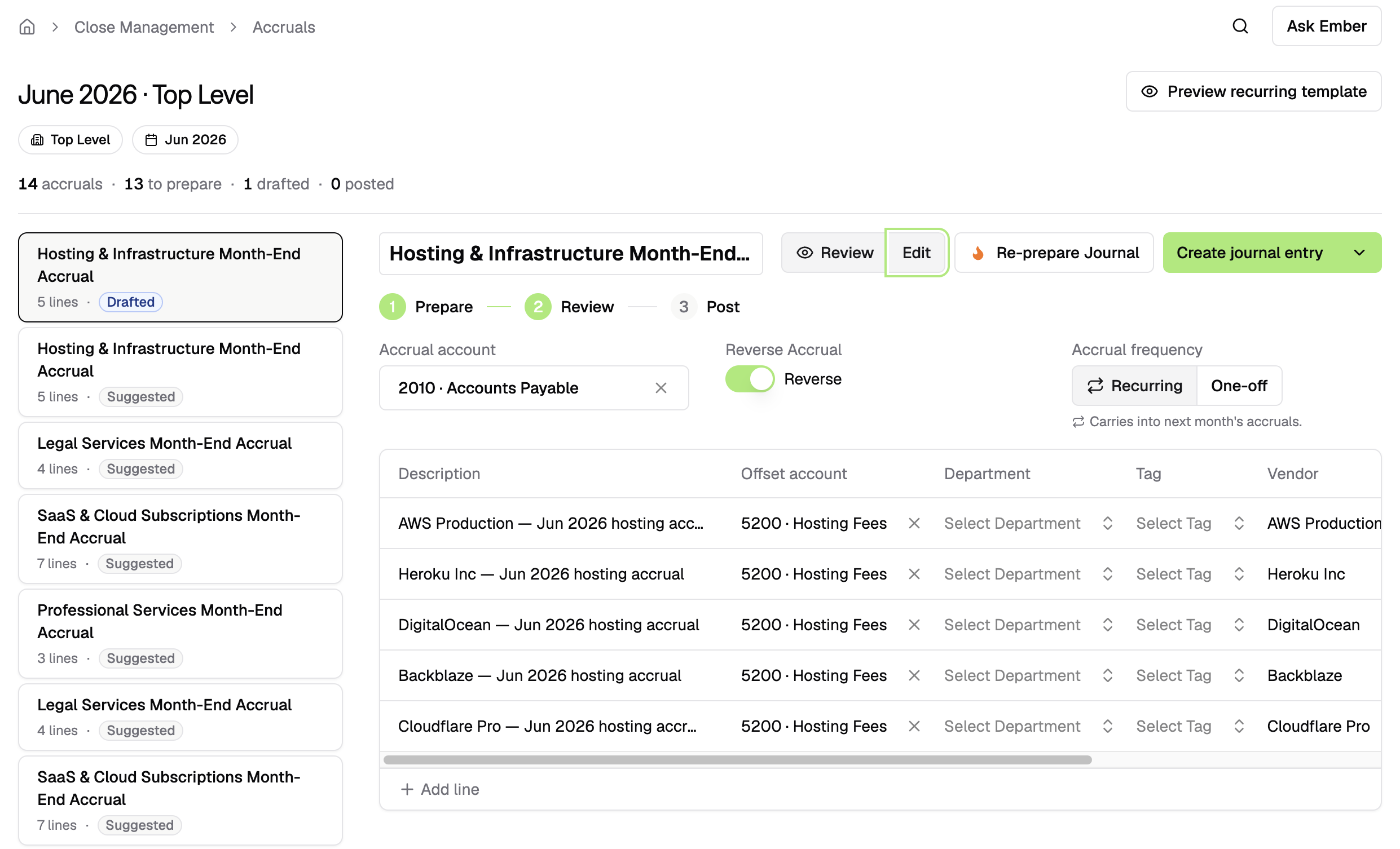1400x849 pixels.
Task: Open the last SaaS & Cloud Subscriptions card
Action: [x=180, y=801]
